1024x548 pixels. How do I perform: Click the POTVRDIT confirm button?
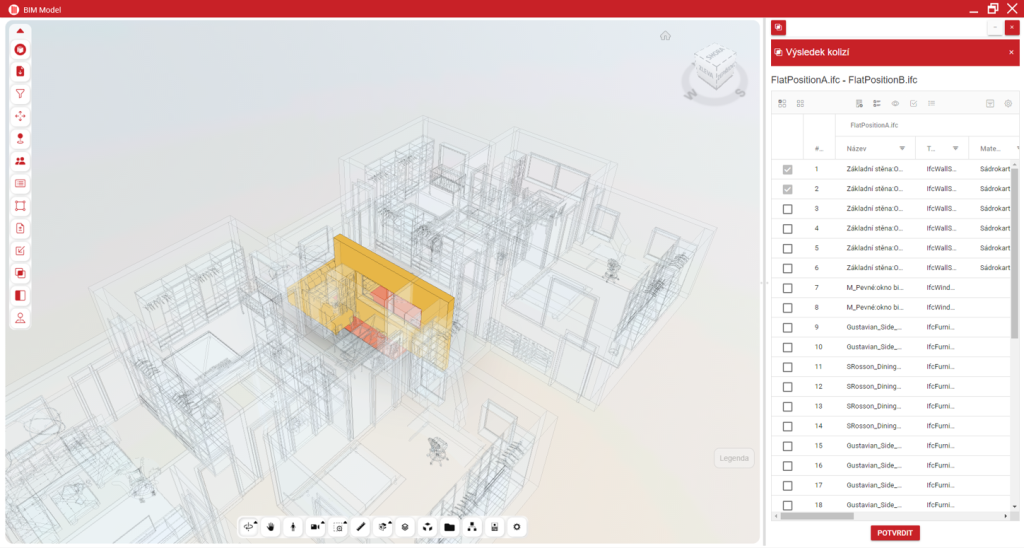(894, 533)
